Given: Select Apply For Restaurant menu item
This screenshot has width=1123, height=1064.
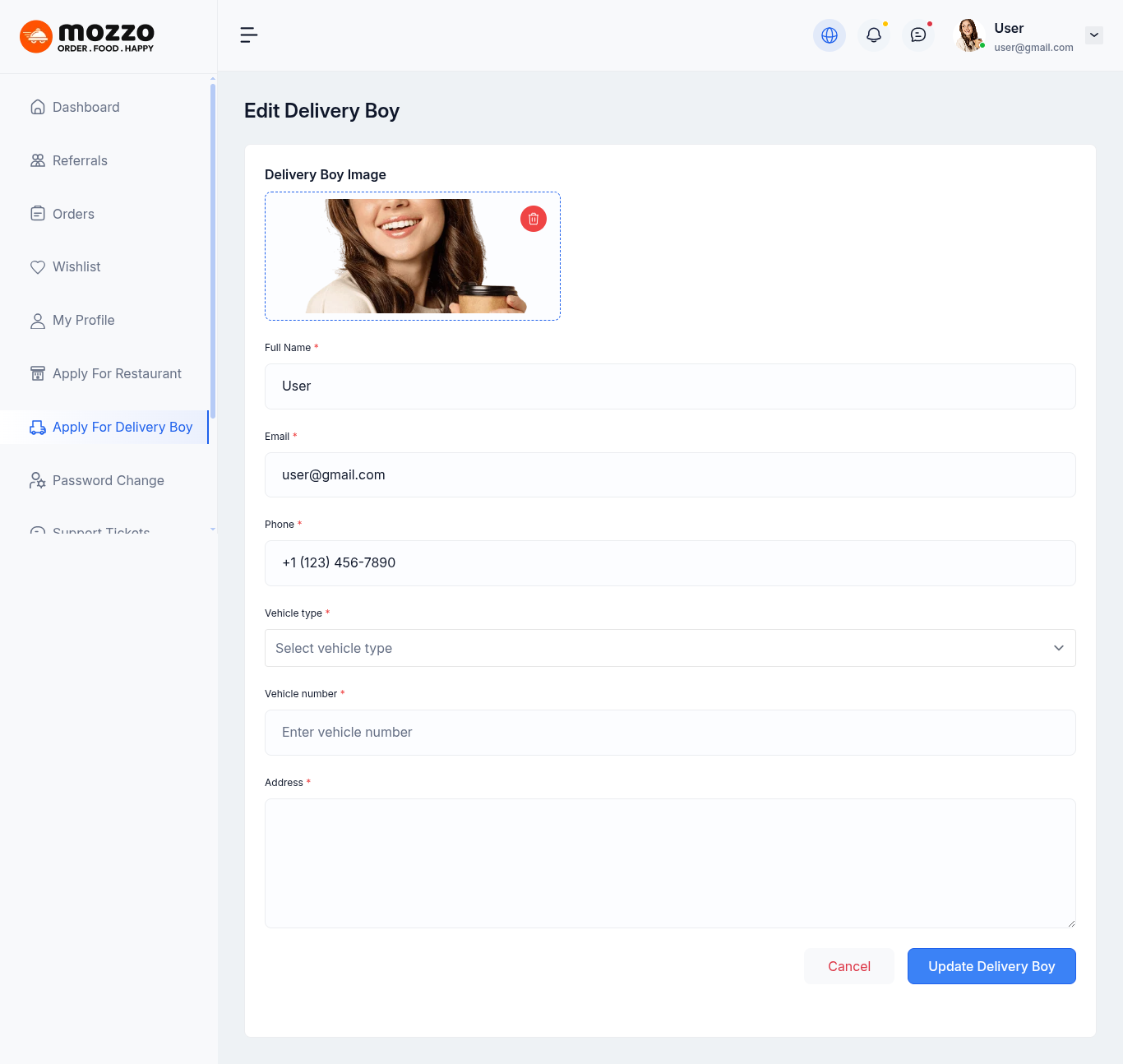Looking at the screenshot, I should pyautogui.click(x=117, y=373).
